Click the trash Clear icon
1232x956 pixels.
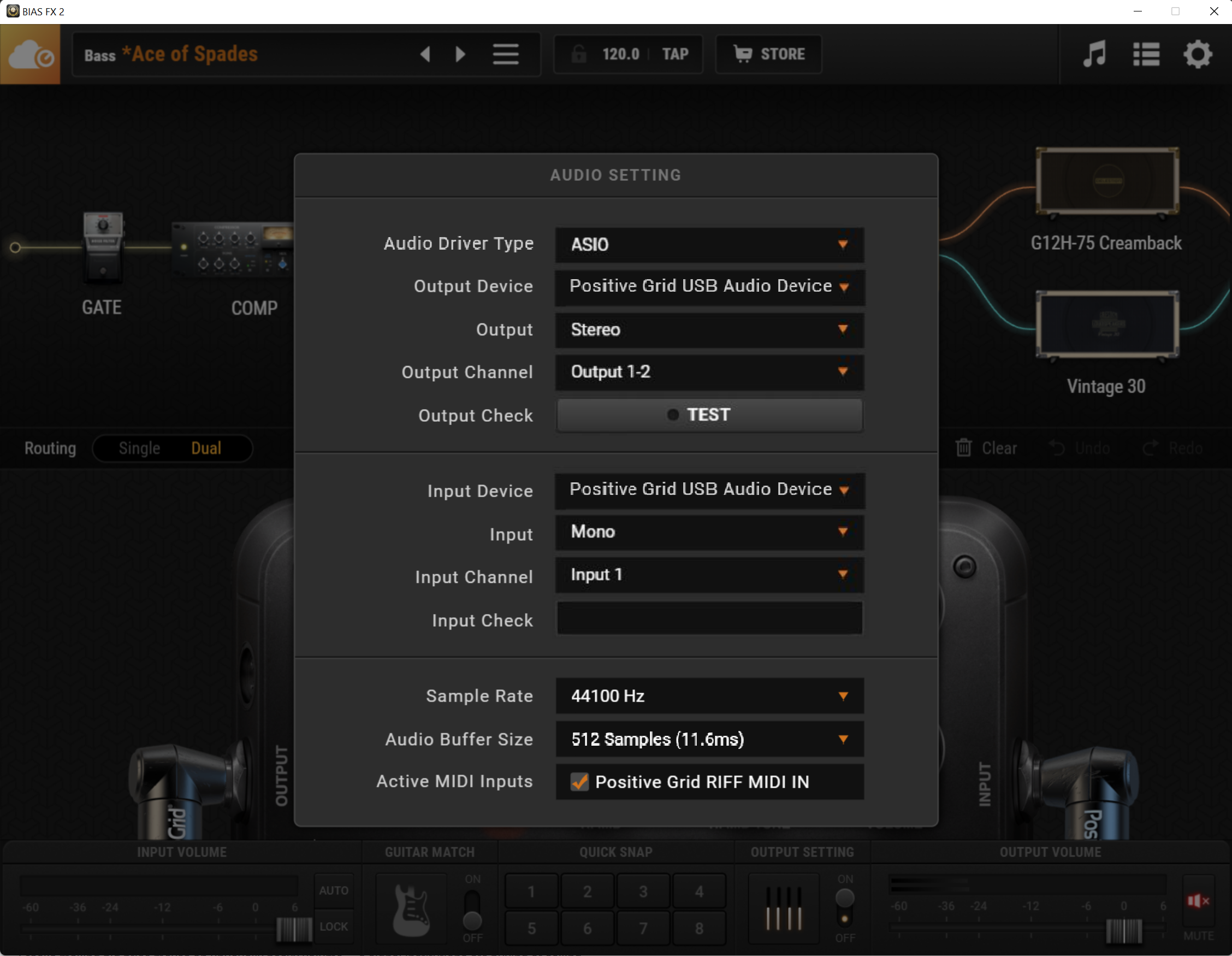[963, 447]
